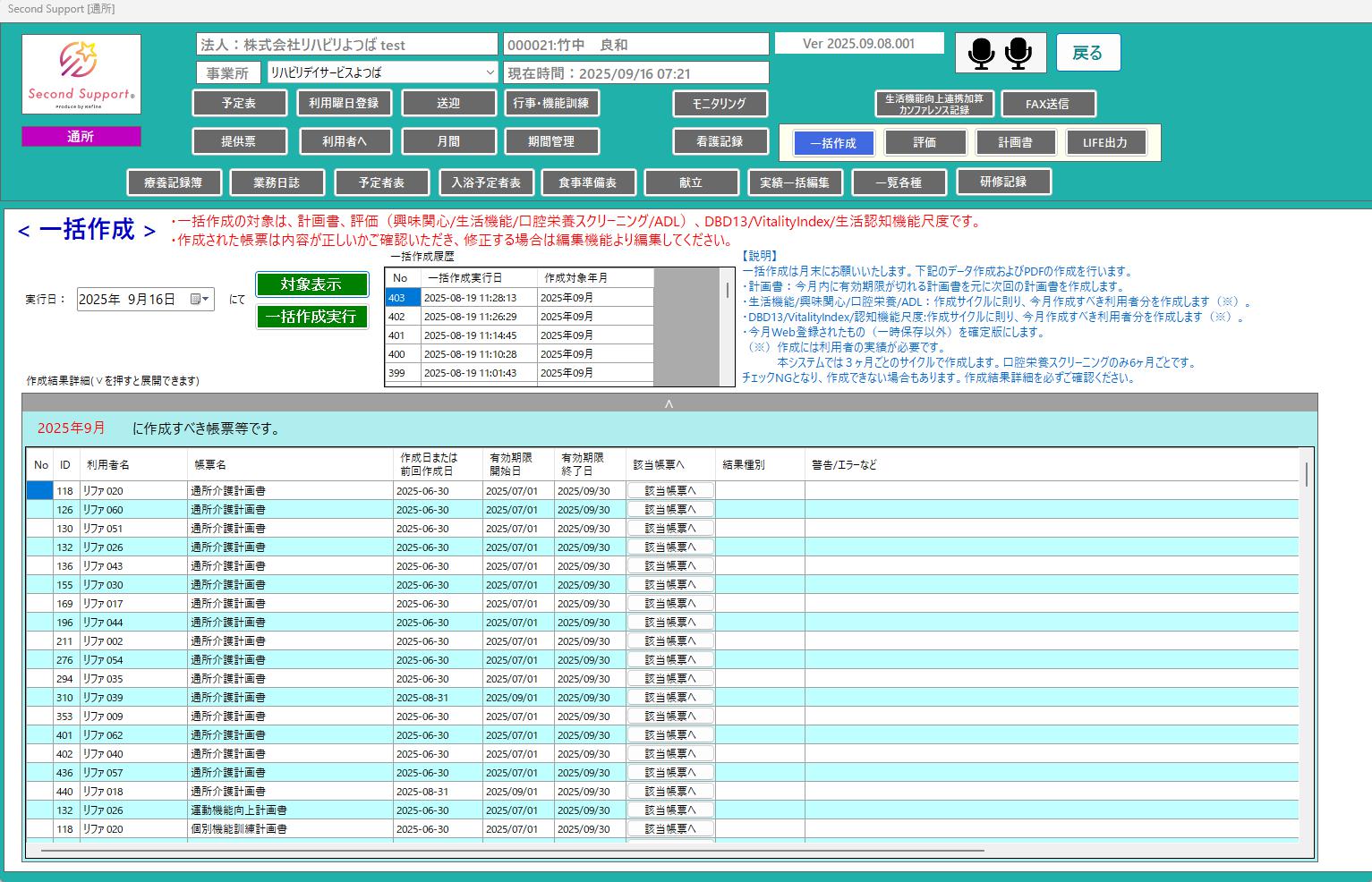Image resolution: width=1372 pixels, height=882 pixels.
Task: Select user name cell リファ 062
Action: point(133,735)
